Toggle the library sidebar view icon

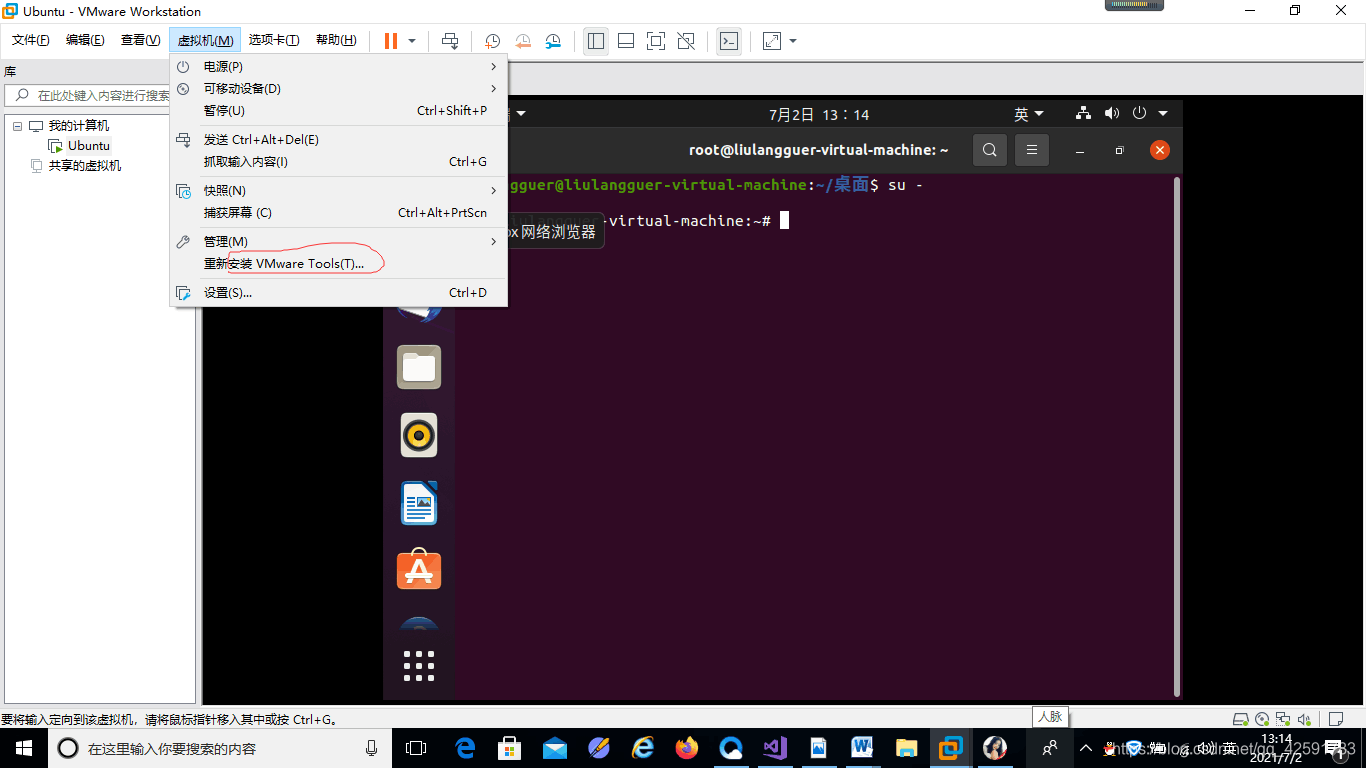coord(596,41)
